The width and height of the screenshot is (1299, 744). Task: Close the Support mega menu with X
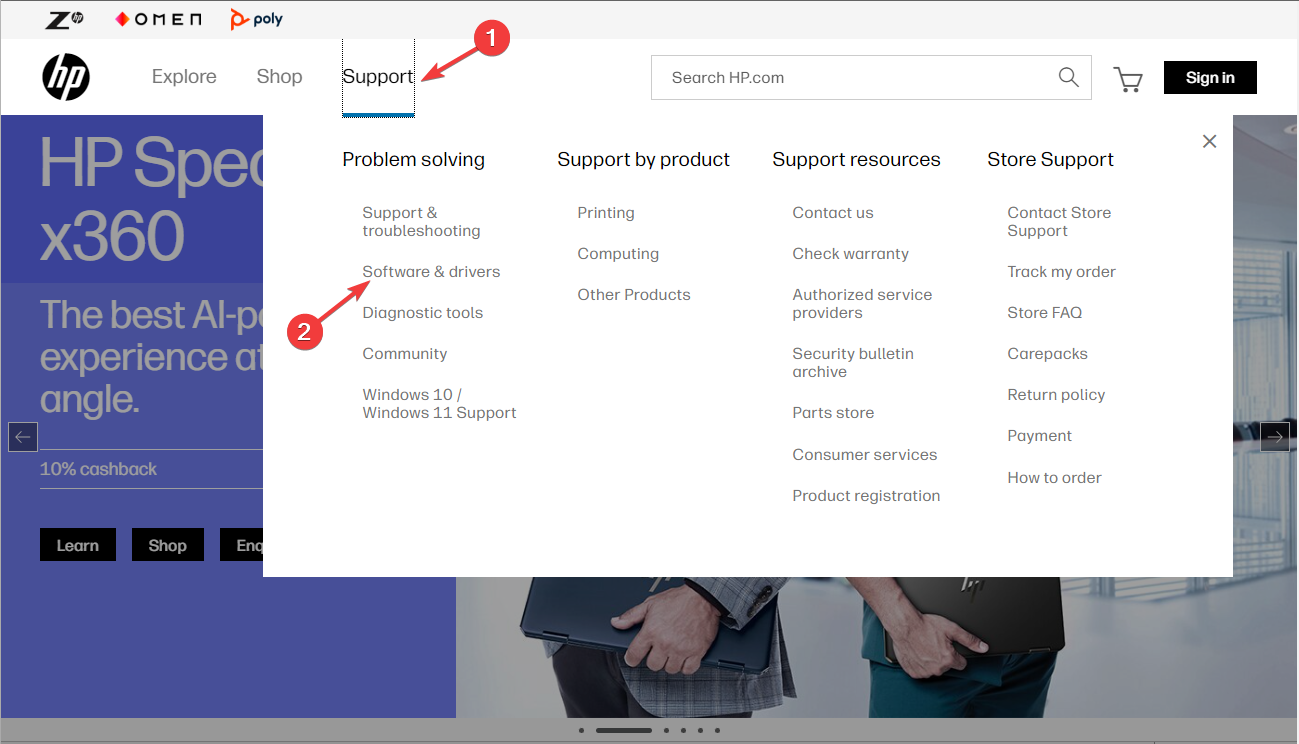click(1209, 141)
